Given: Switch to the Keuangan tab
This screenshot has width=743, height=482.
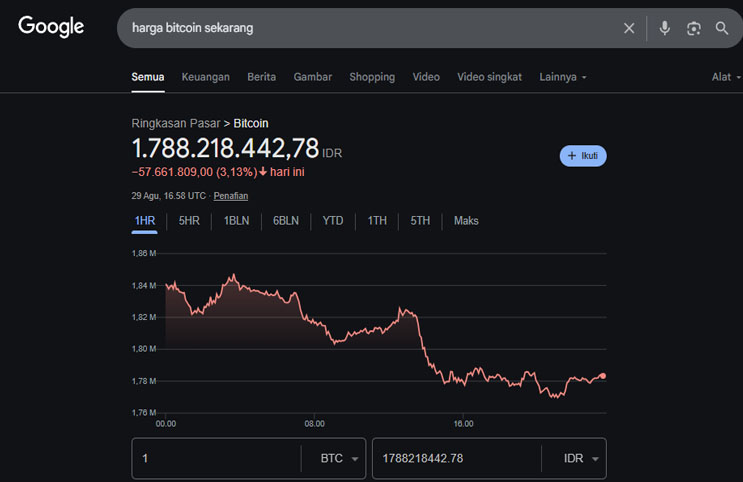Looking at the screenshot, I should tap(206, 77).
